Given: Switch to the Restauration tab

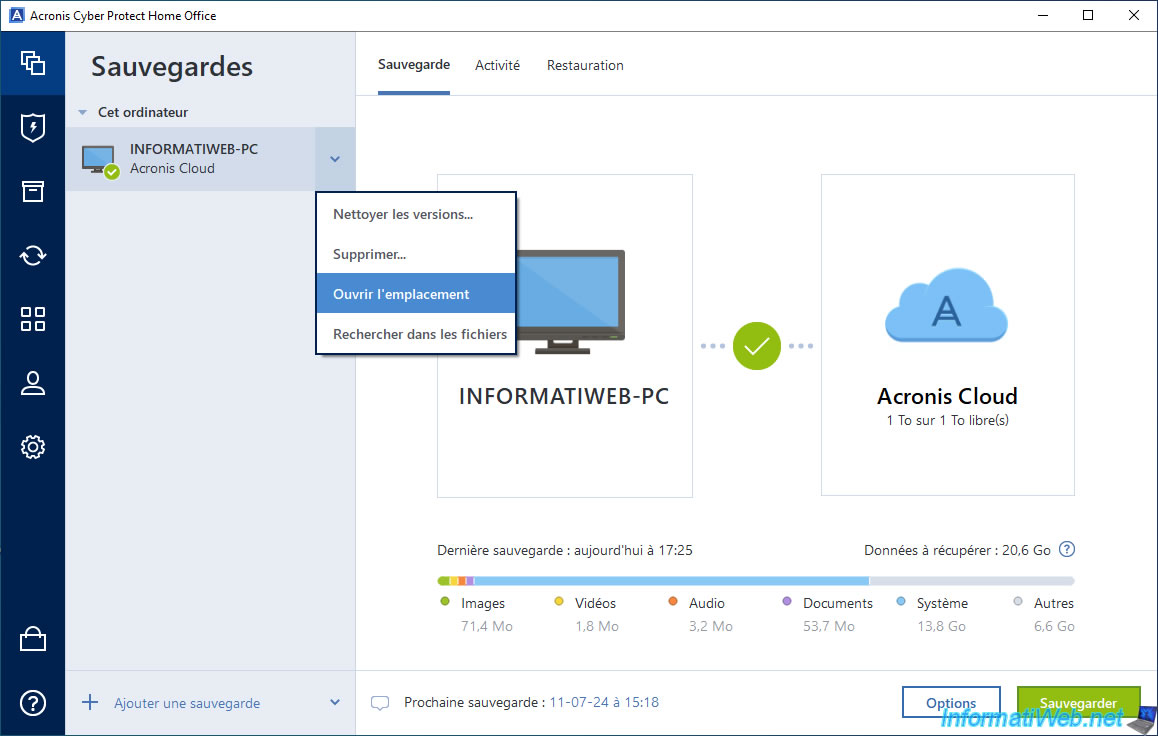Looking at the screenshot, I should coord(585,65).
